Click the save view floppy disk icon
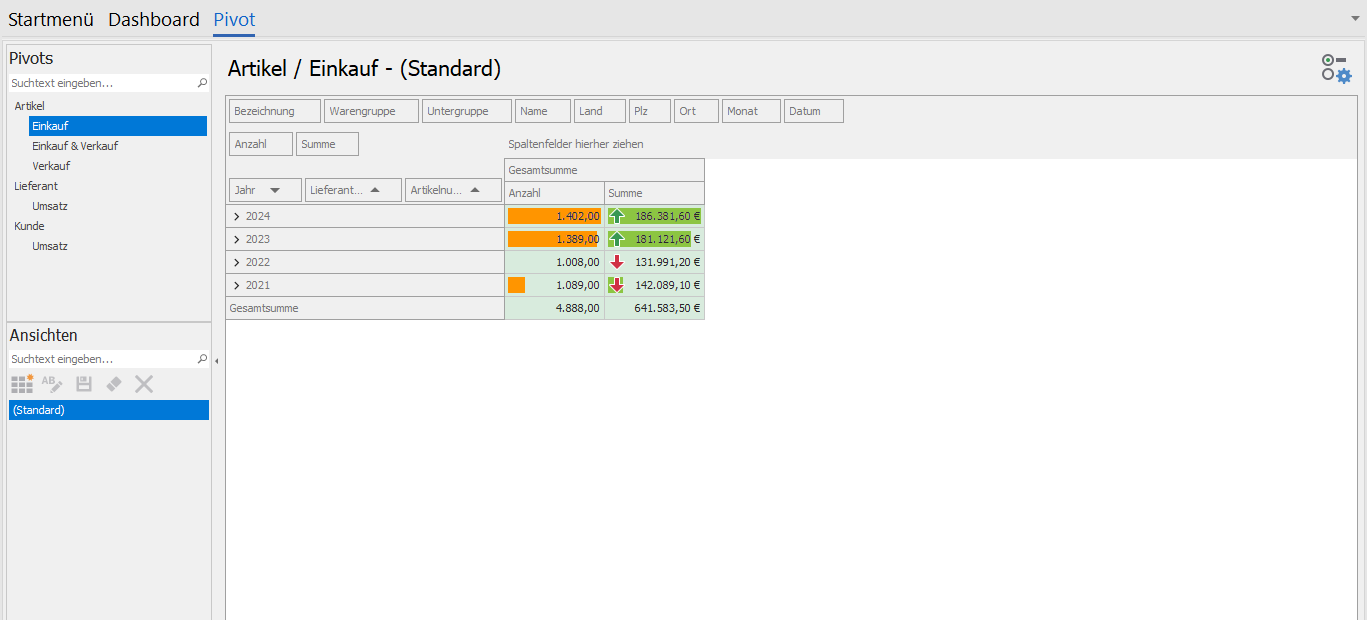Screen dimensions: 1367x620 pyautogui.click(x=84, y=384)
